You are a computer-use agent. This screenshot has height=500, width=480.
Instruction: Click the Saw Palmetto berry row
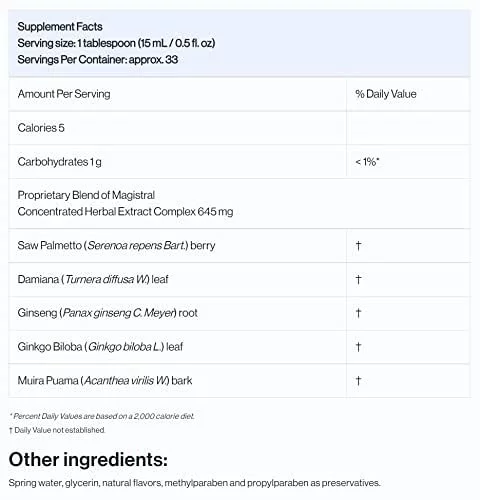(239, 246)
